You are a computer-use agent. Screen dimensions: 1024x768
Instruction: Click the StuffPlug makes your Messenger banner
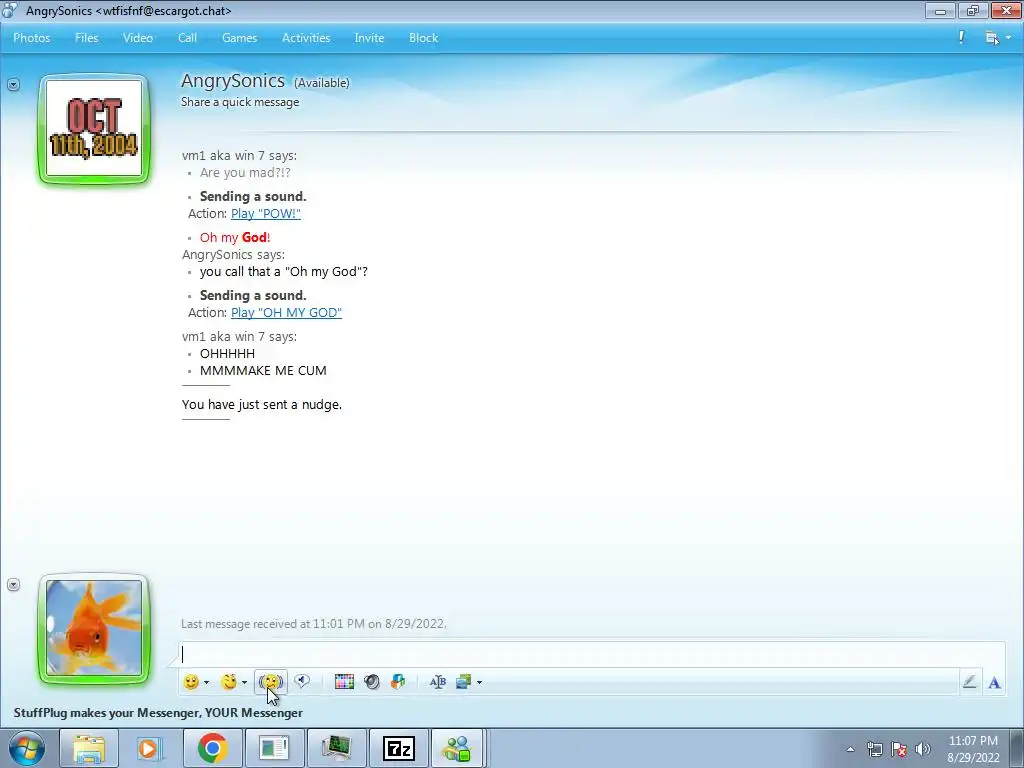tap(158, 712)
